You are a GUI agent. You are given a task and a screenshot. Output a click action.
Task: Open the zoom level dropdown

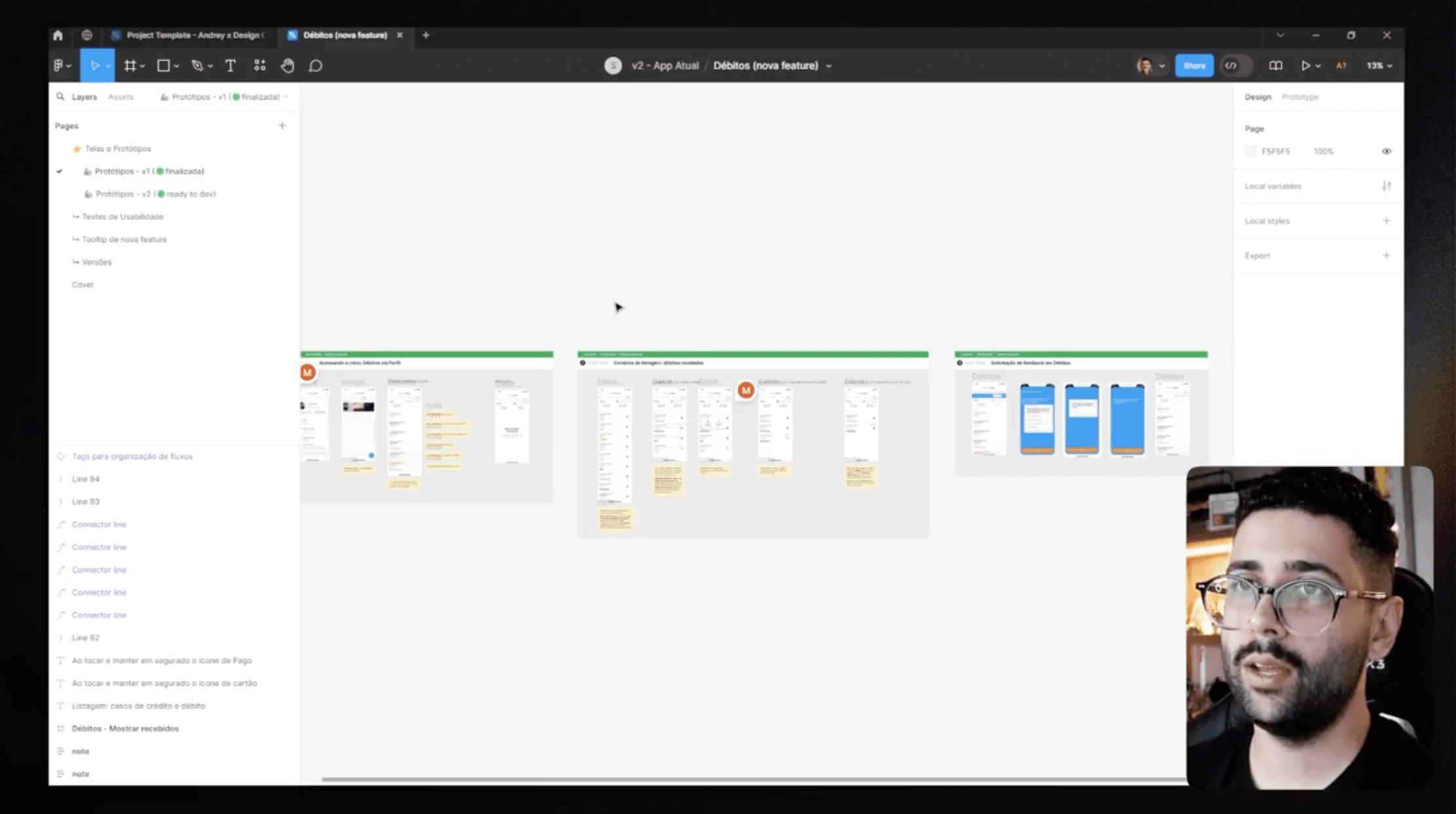pos(1379,65)
